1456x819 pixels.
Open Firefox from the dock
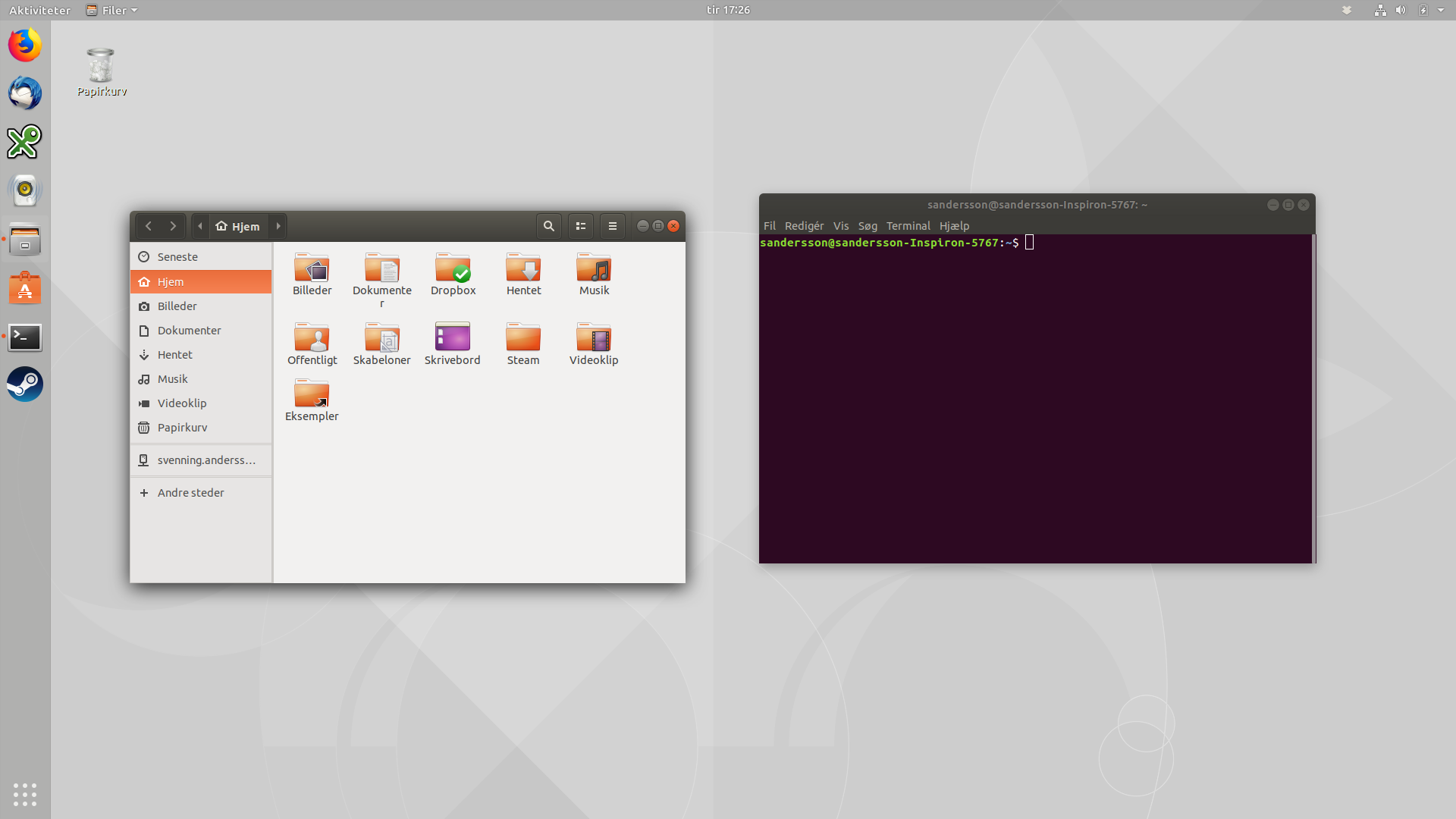tap(25, 45)
